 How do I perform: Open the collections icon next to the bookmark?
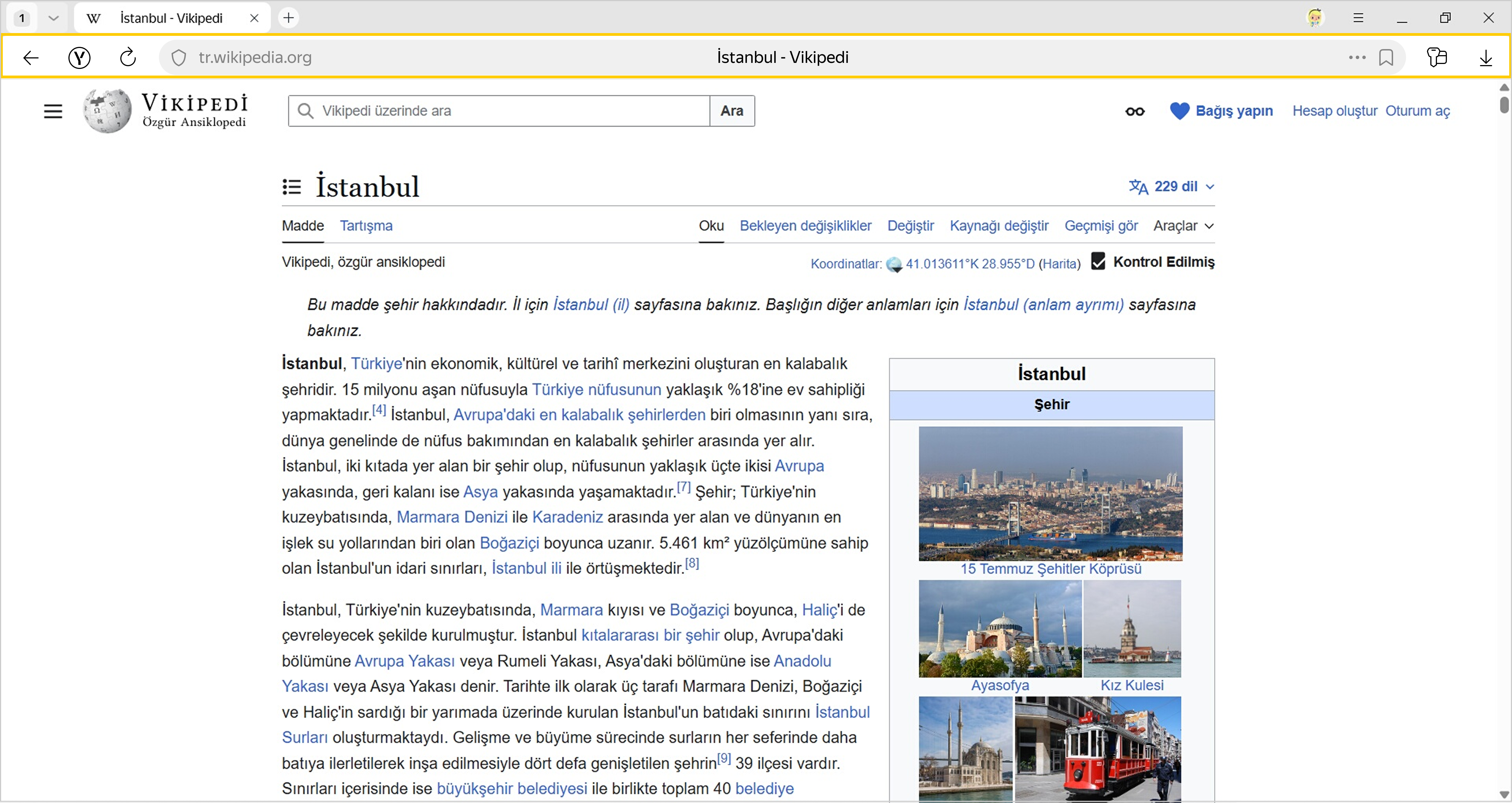click(1437, 57)
